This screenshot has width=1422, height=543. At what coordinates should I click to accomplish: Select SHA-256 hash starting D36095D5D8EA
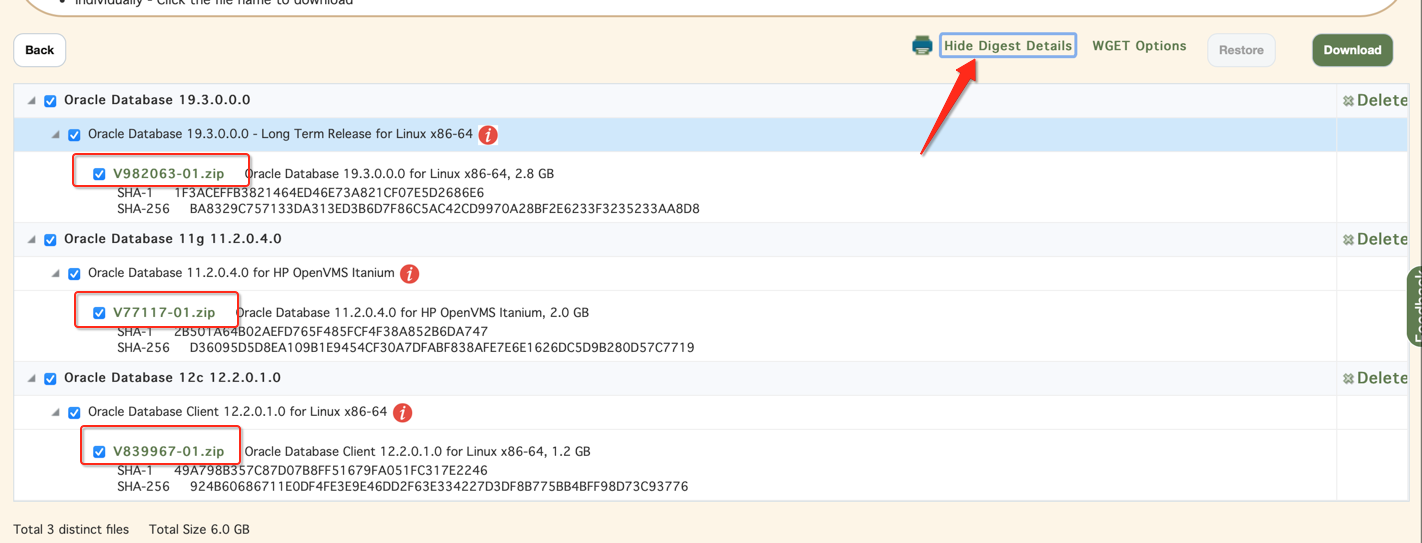tap(441, 348)
